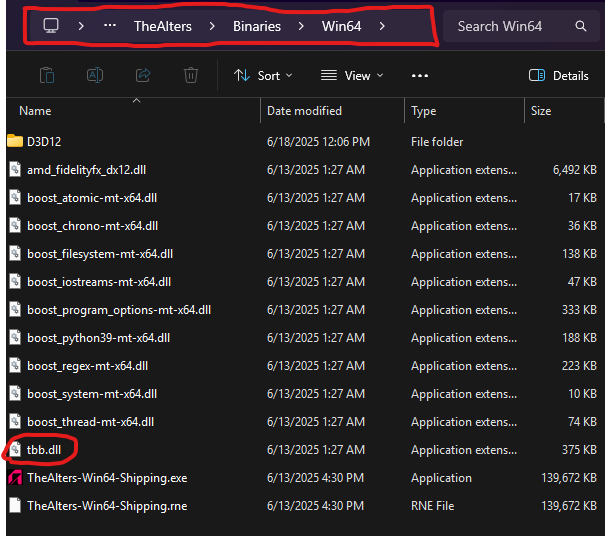Select boost_regex-mt-x64.dll file
Image resolution: width=605 pixels, height=536 pixels.
pyautogui.click(x=87, y=366)
